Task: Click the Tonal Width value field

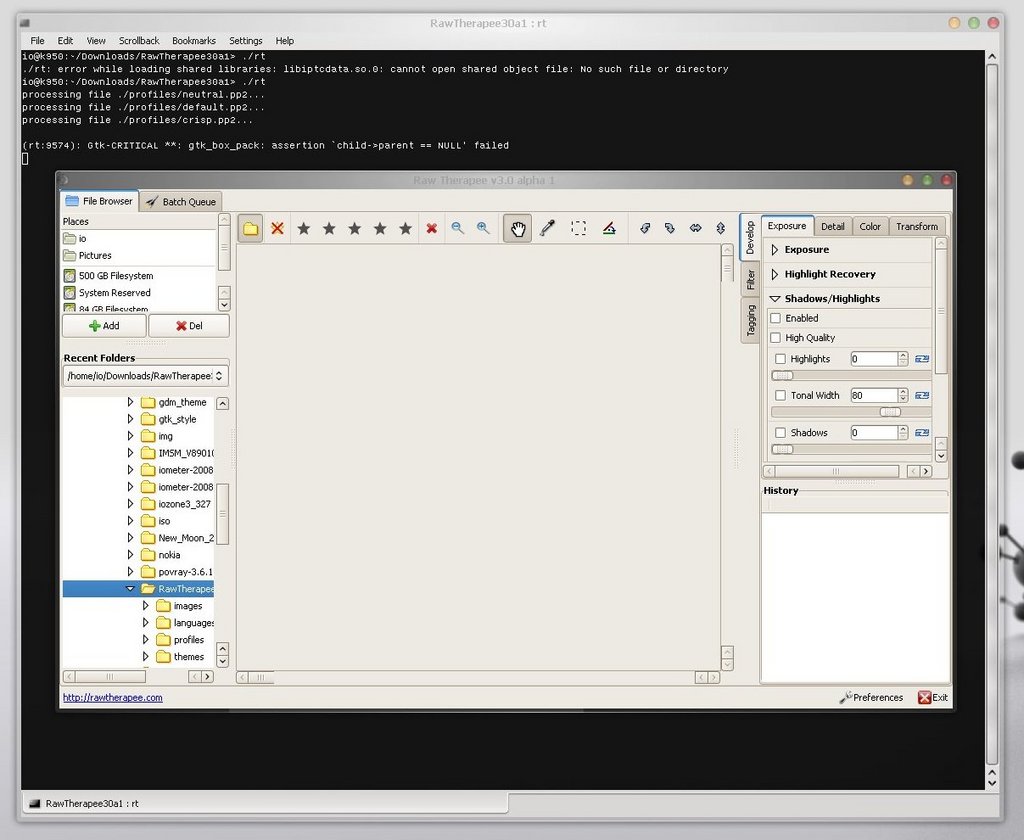Action: click(x=874, y=395)
